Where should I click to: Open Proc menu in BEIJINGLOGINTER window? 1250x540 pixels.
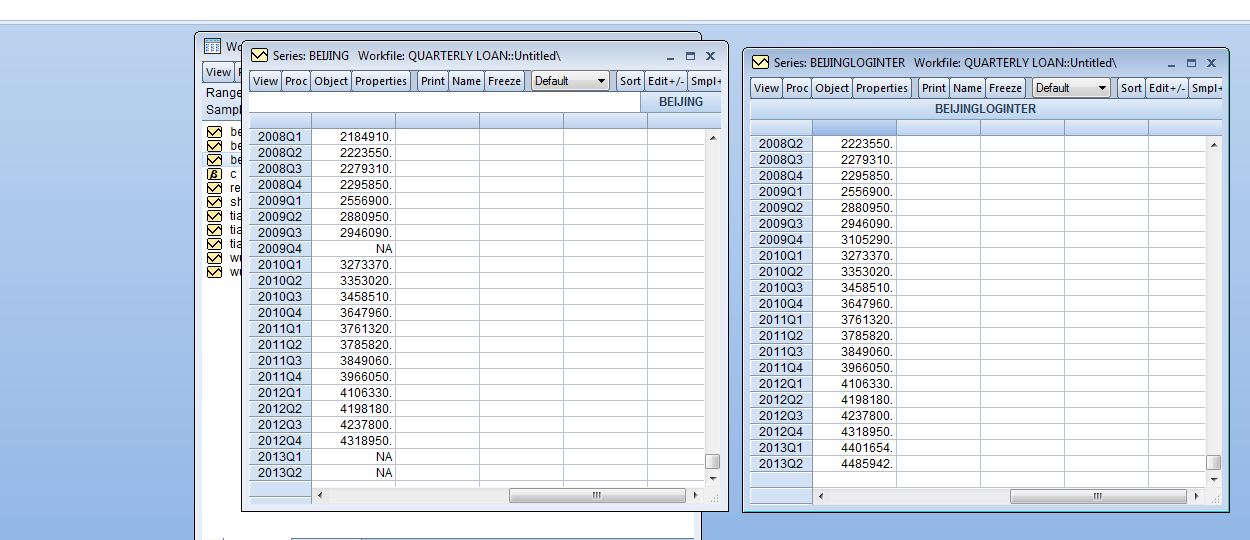(797, 88)
